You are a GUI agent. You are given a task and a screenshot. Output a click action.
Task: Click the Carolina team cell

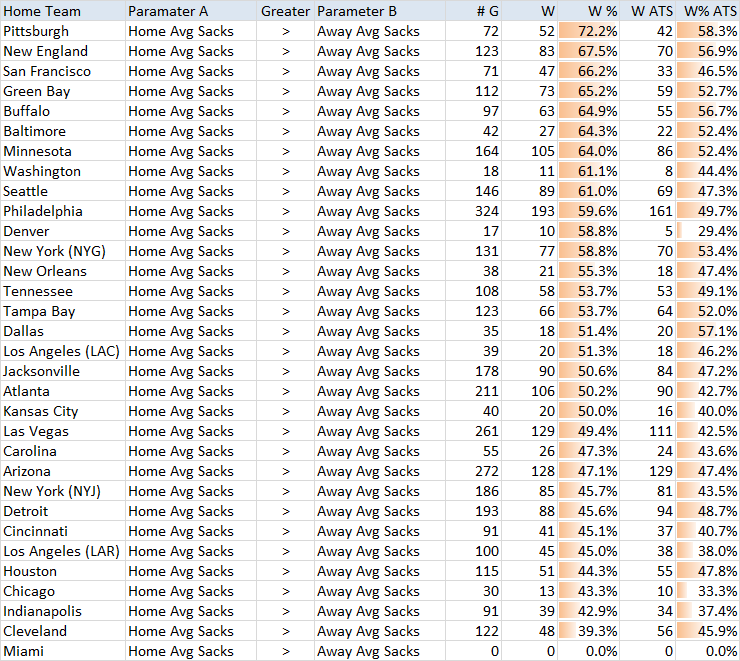[x=63, y=451]
